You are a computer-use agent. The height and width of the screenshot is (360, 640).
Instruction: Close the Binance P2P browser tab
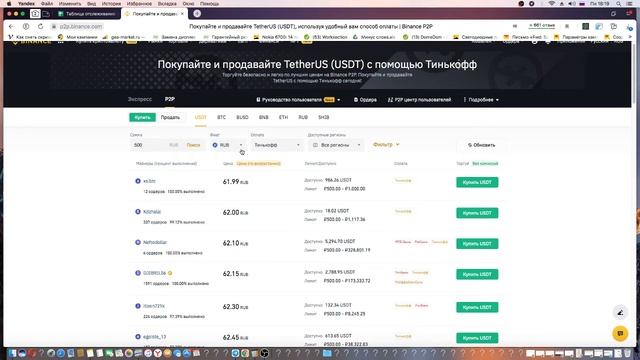(182, 13)
